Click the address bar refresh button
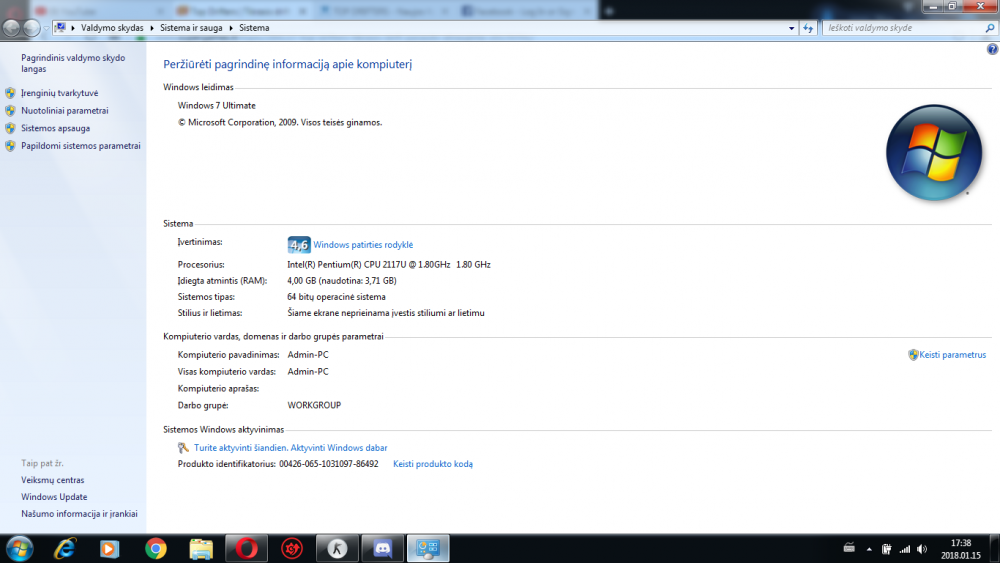The height and width of the screenshot is (563, 1000). coord(808,28)
